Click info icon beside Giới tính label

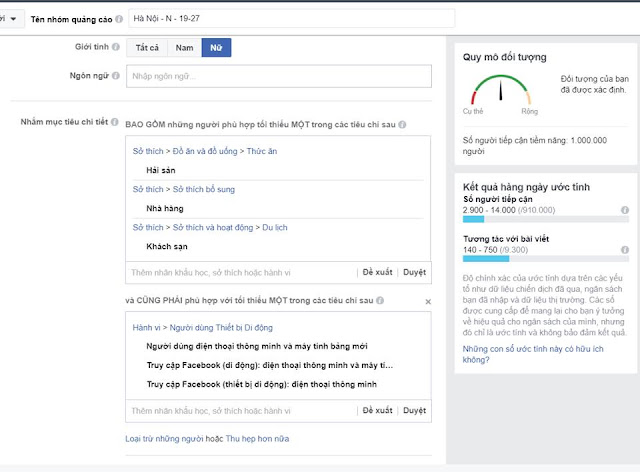pos(116,47)
